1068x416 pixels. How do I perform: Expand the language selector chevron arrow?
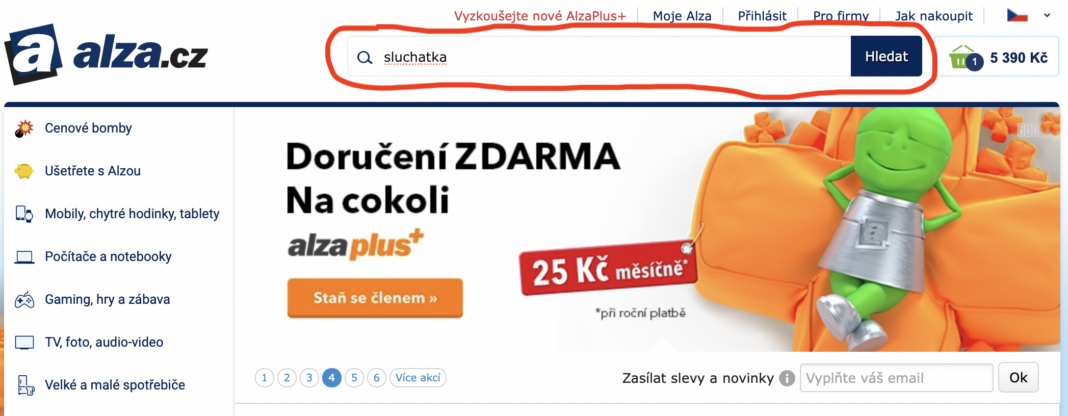pos(1047,15)
